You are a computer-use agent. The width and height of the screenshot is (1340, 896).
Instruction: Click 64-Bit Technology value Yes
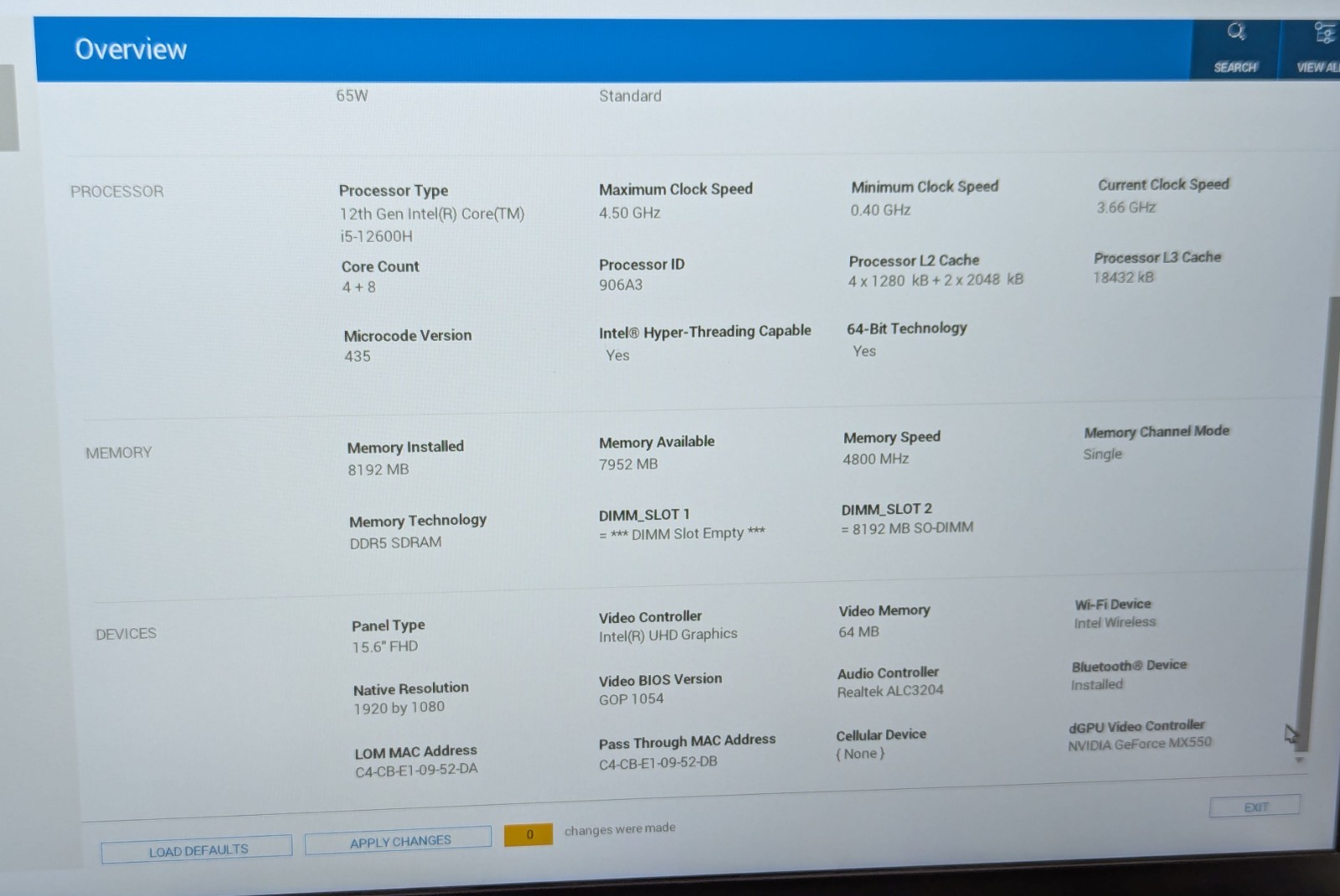point(864,351)
